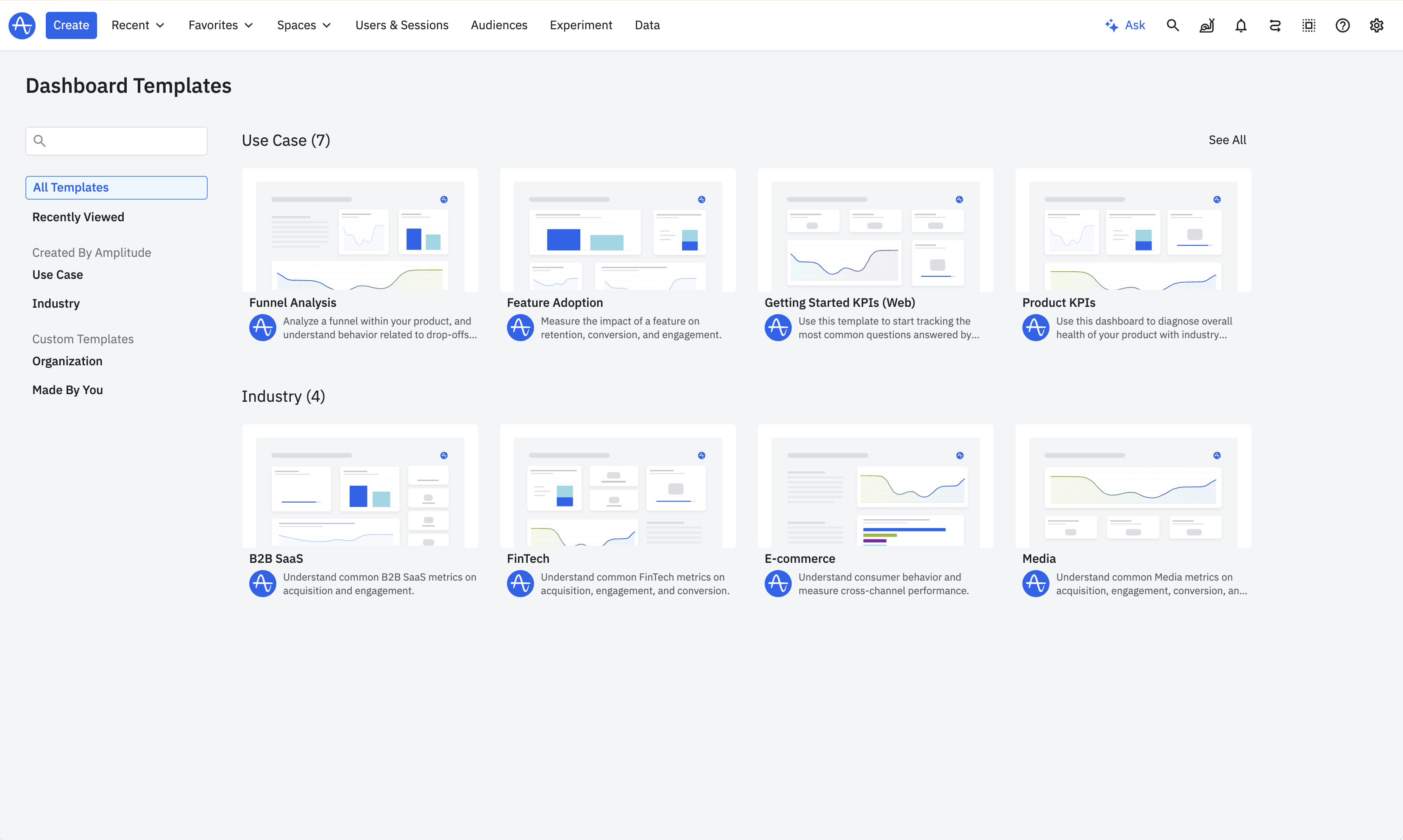Open the Funnel Analysis template thumbnail

pos(360,231)
